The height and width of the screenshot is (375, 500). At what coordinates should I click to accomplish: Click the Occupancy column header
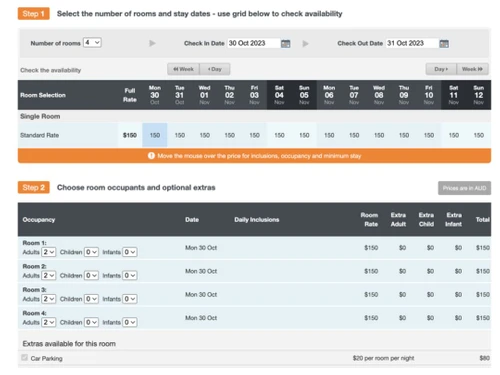pyautogui.click(x=39, y=220)
